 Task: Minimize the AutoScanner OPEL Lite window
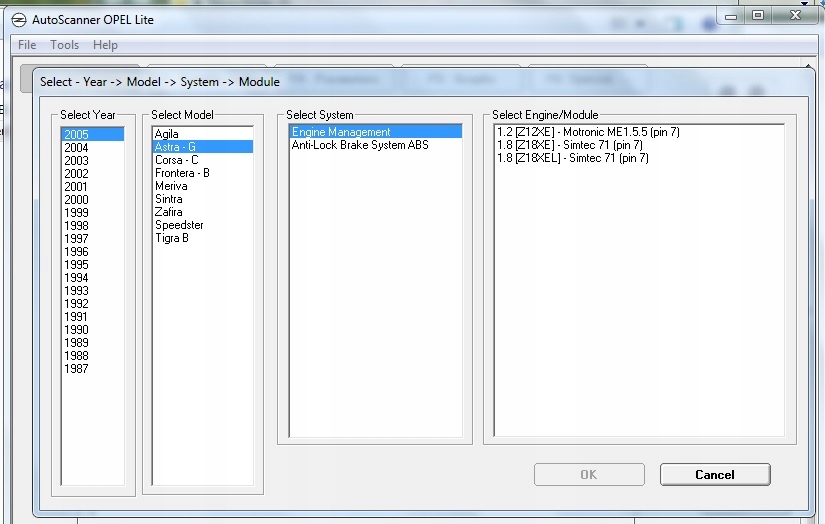click(731, 16)
